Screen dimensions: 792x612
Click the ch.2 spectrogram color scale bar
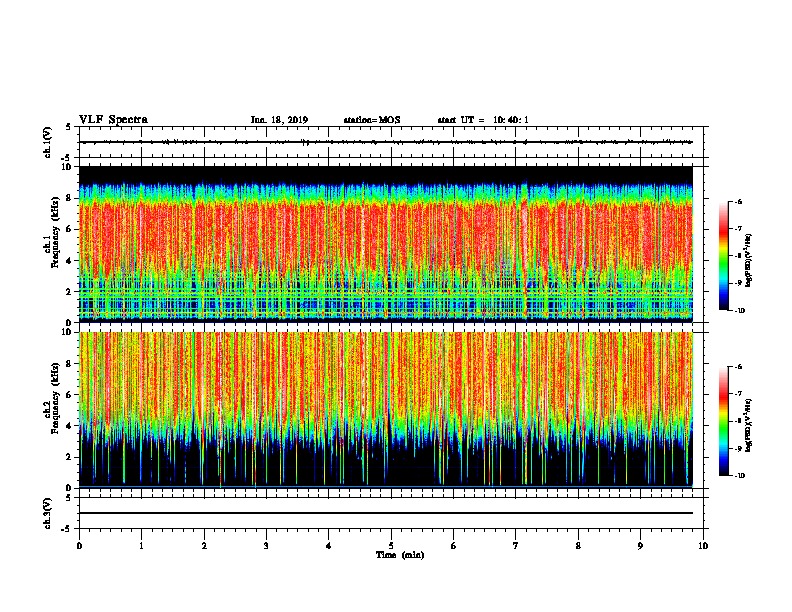pos(724,421)
